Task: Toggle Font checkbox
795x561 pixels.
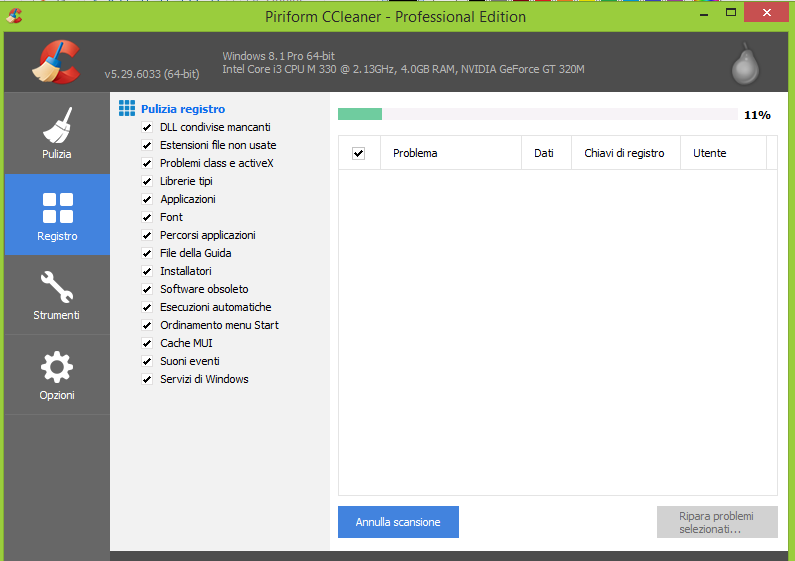Action: [x=147, y=217]
